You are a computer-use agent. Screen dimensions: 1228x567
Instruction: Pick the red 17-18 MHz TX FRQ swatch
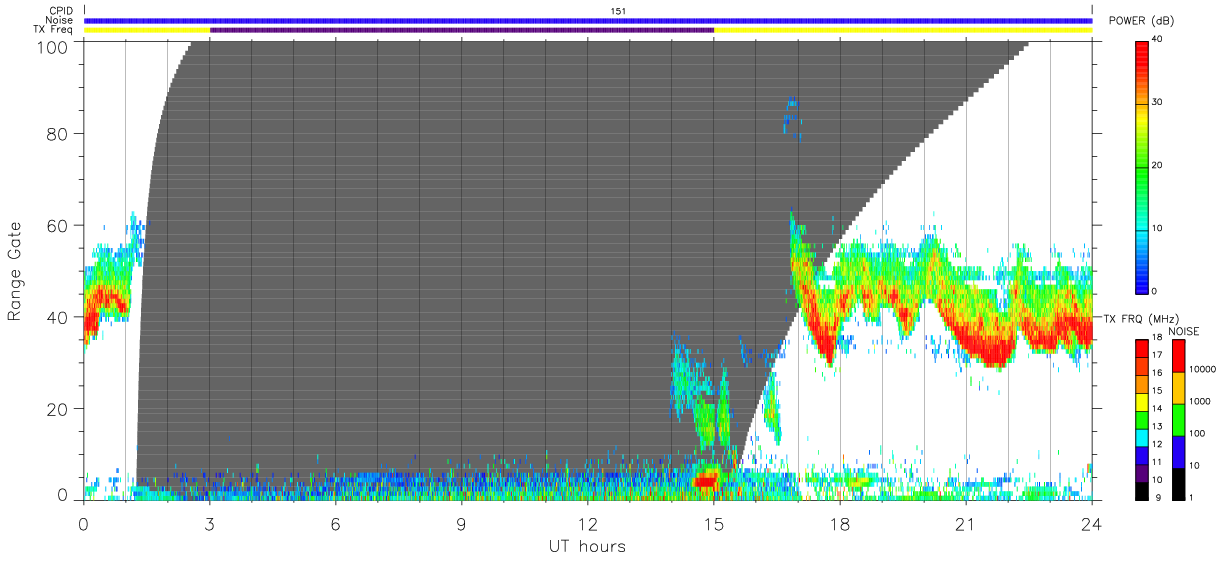click(x=1142, y=349)
